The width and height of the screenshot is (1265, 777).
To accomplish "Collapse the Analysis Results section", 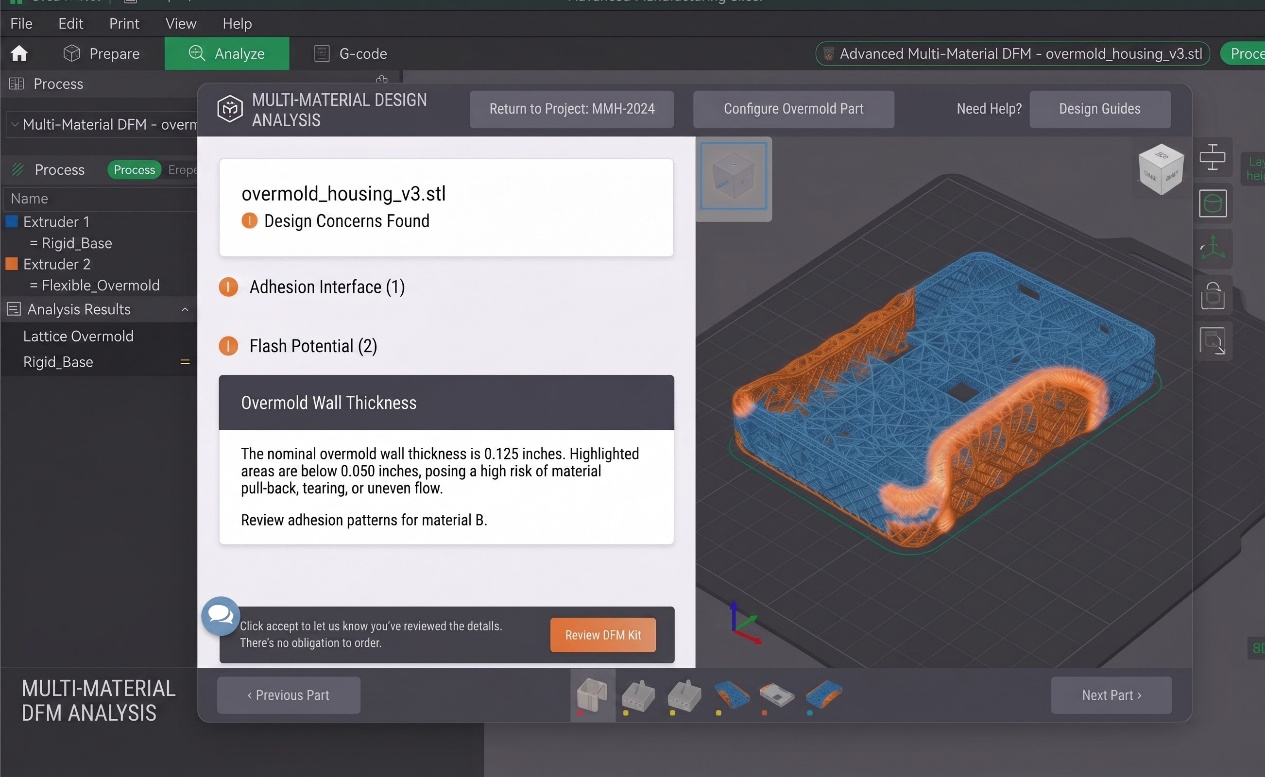I will point(185,310).
